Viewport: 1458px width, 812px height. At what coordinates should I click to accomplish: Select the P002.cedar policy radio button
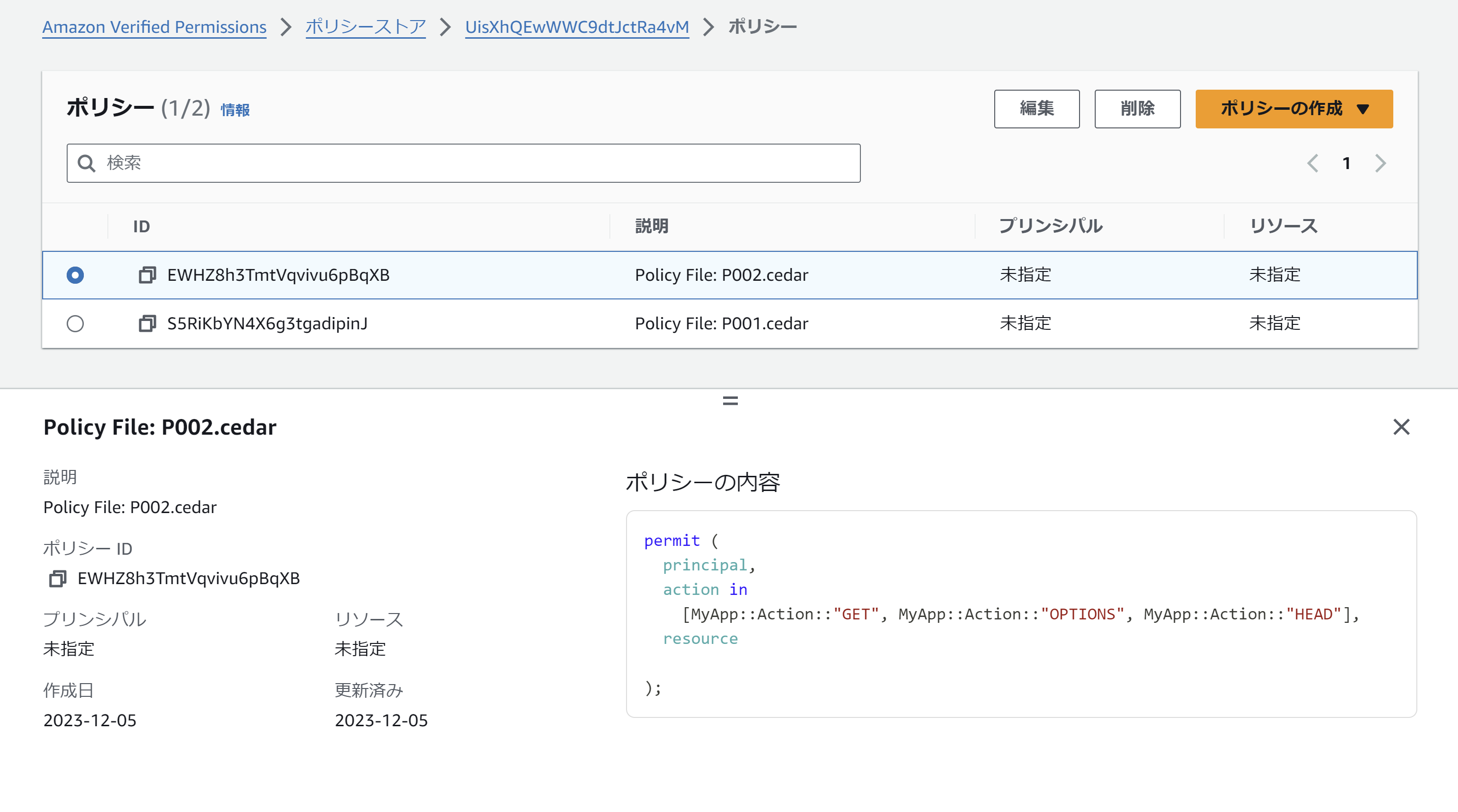tap(75, 275)
